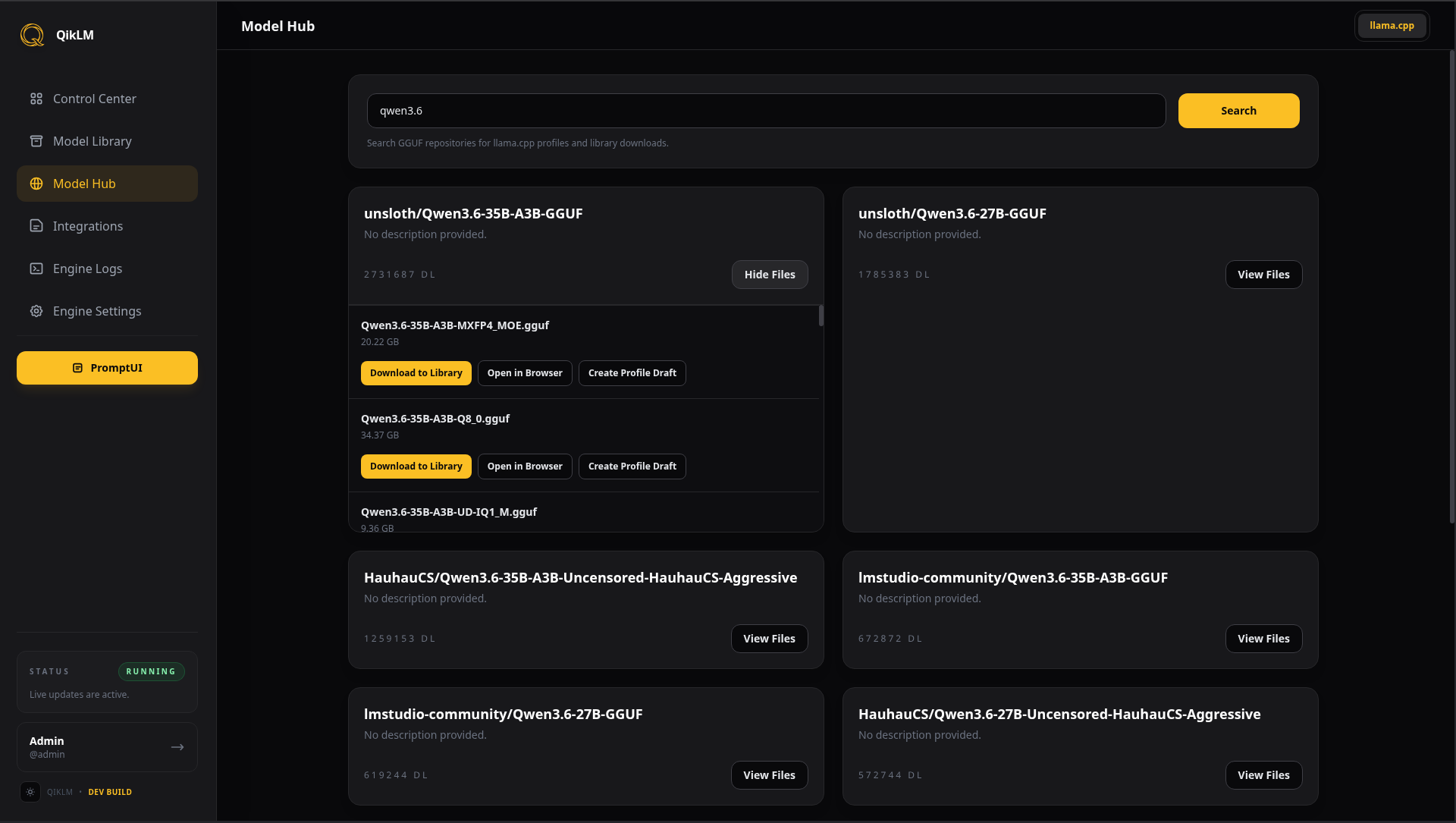Click file name Qwen3.6-35B-A3B-Q8_0.gguf
The width and height of the screenshot is (1456, 823).
pos(435,419)
